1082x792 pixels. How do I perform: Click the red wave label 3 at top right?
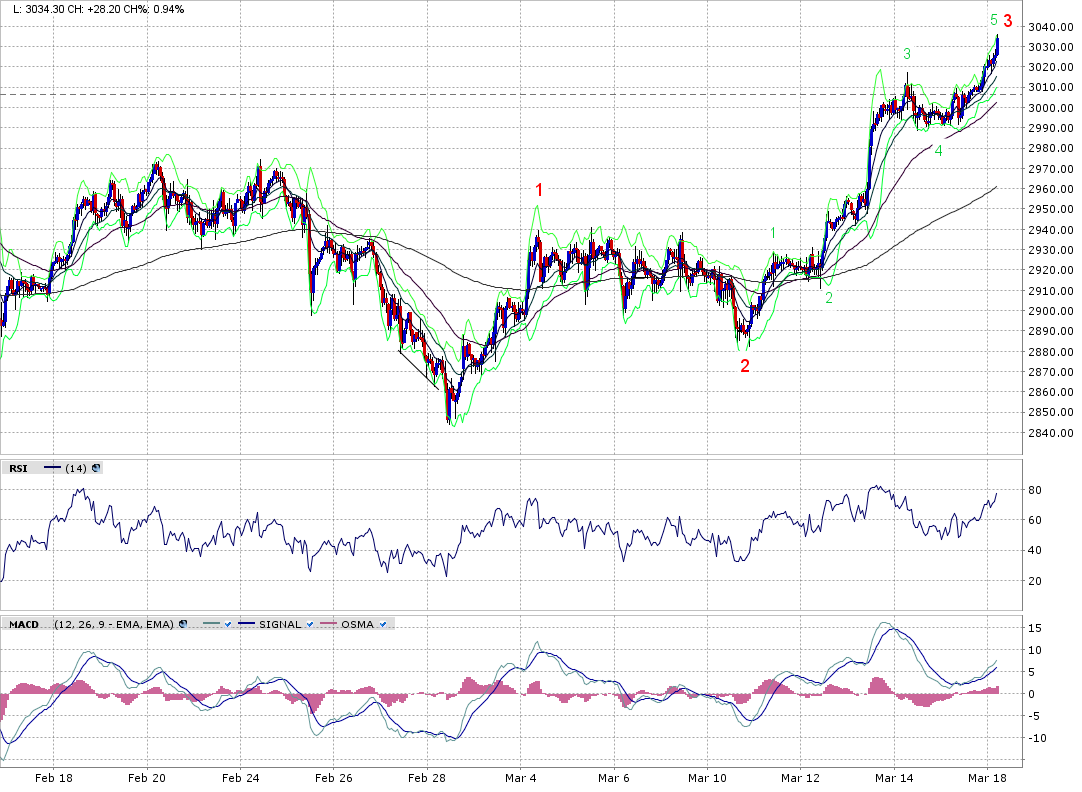click(x=1008, y=21)
